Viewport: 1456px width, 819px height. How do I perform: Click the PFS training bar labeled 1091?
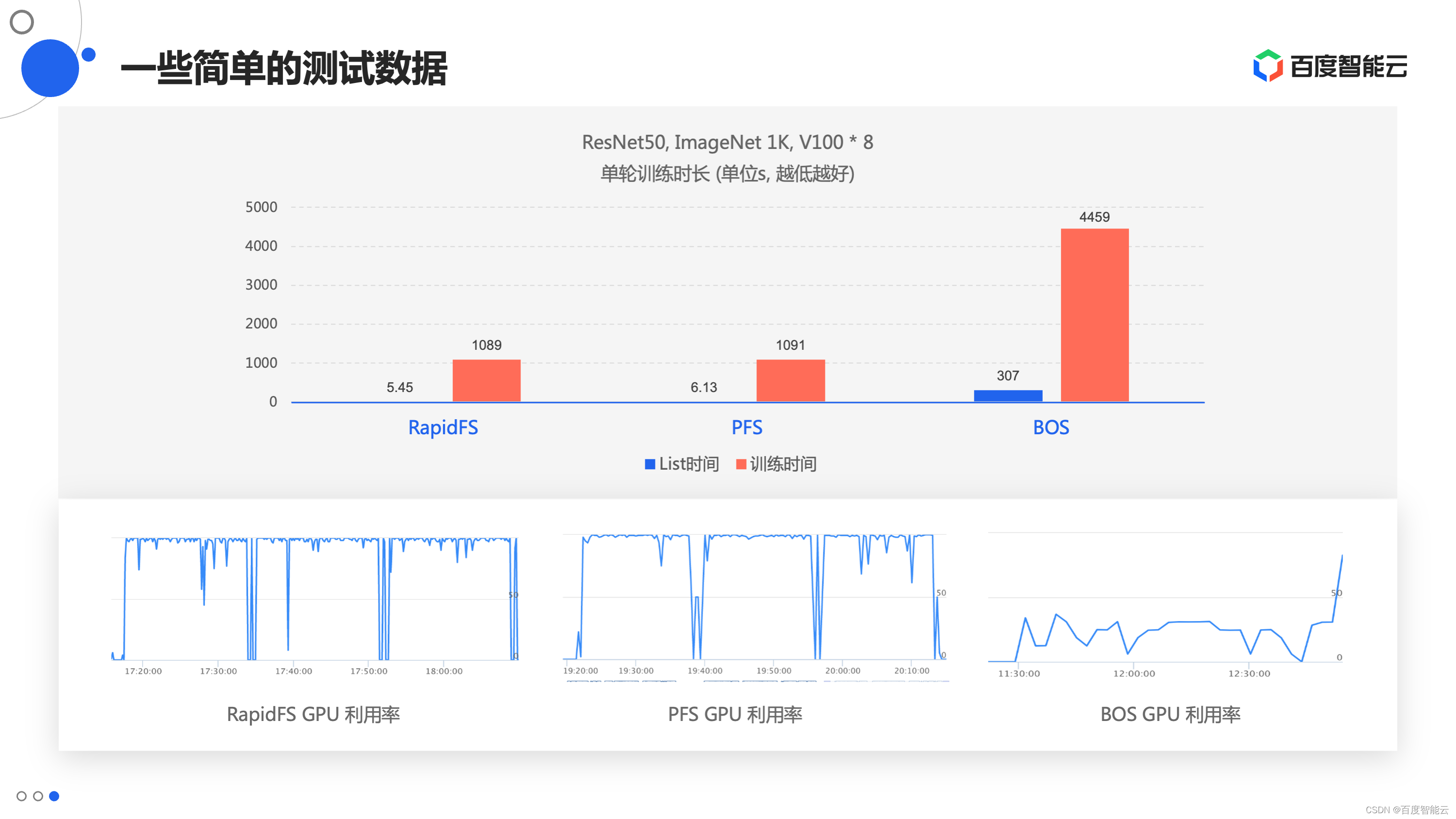(x=790, y=380)
